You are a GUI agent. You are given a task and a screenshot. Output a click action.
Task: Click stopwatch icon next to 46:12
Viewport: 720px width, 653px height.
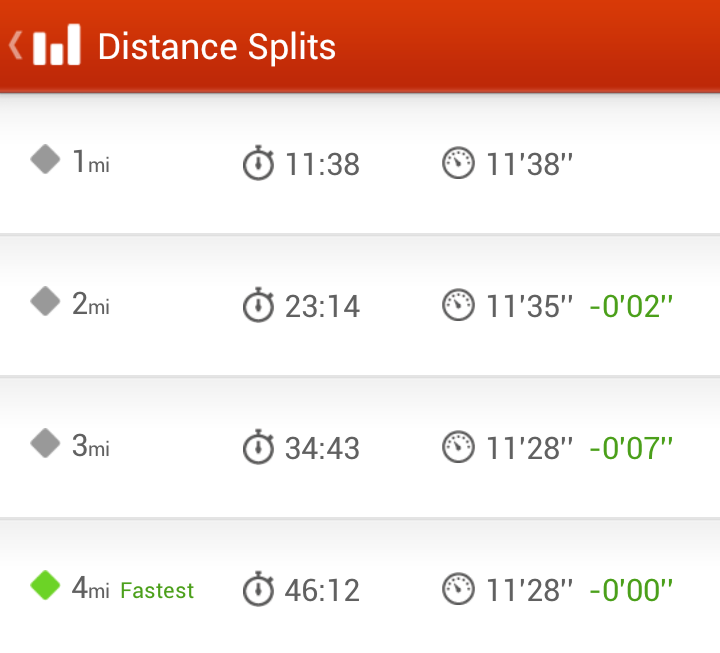259,589
